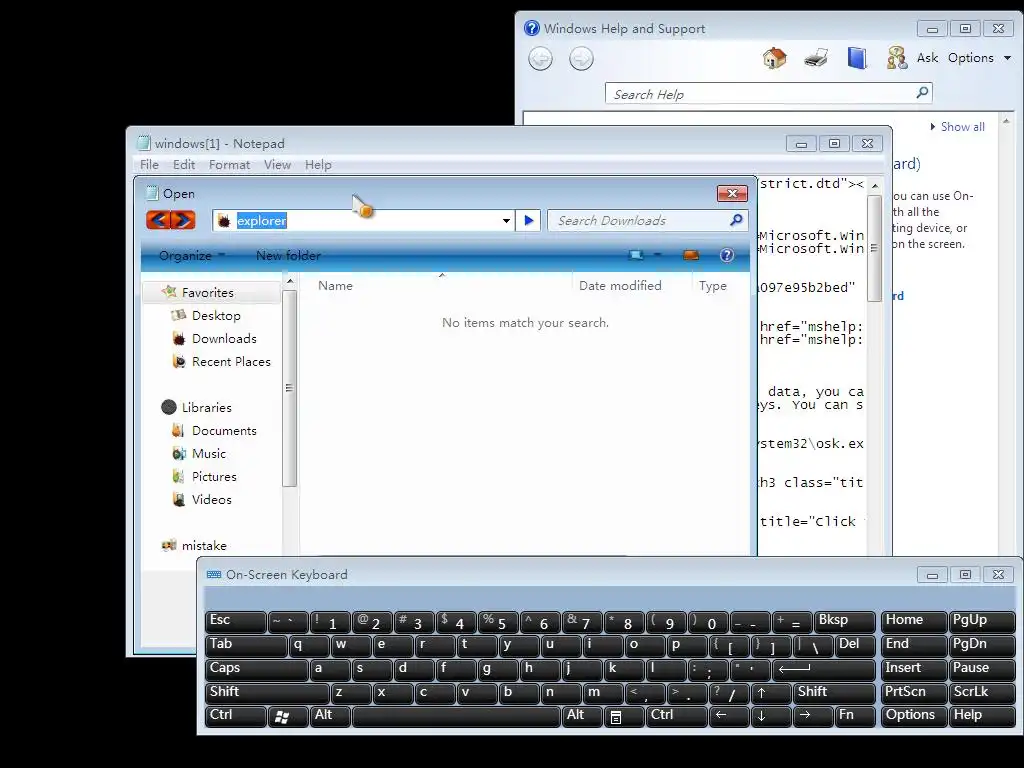Click Print icon in Windows Help
This screenshot has width=1024, height=768.
point(816,58)
